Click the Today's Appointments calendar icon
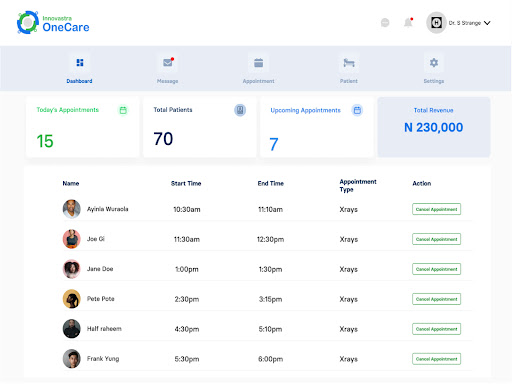This screenshot has height=384, width=512. pos(123,110)
